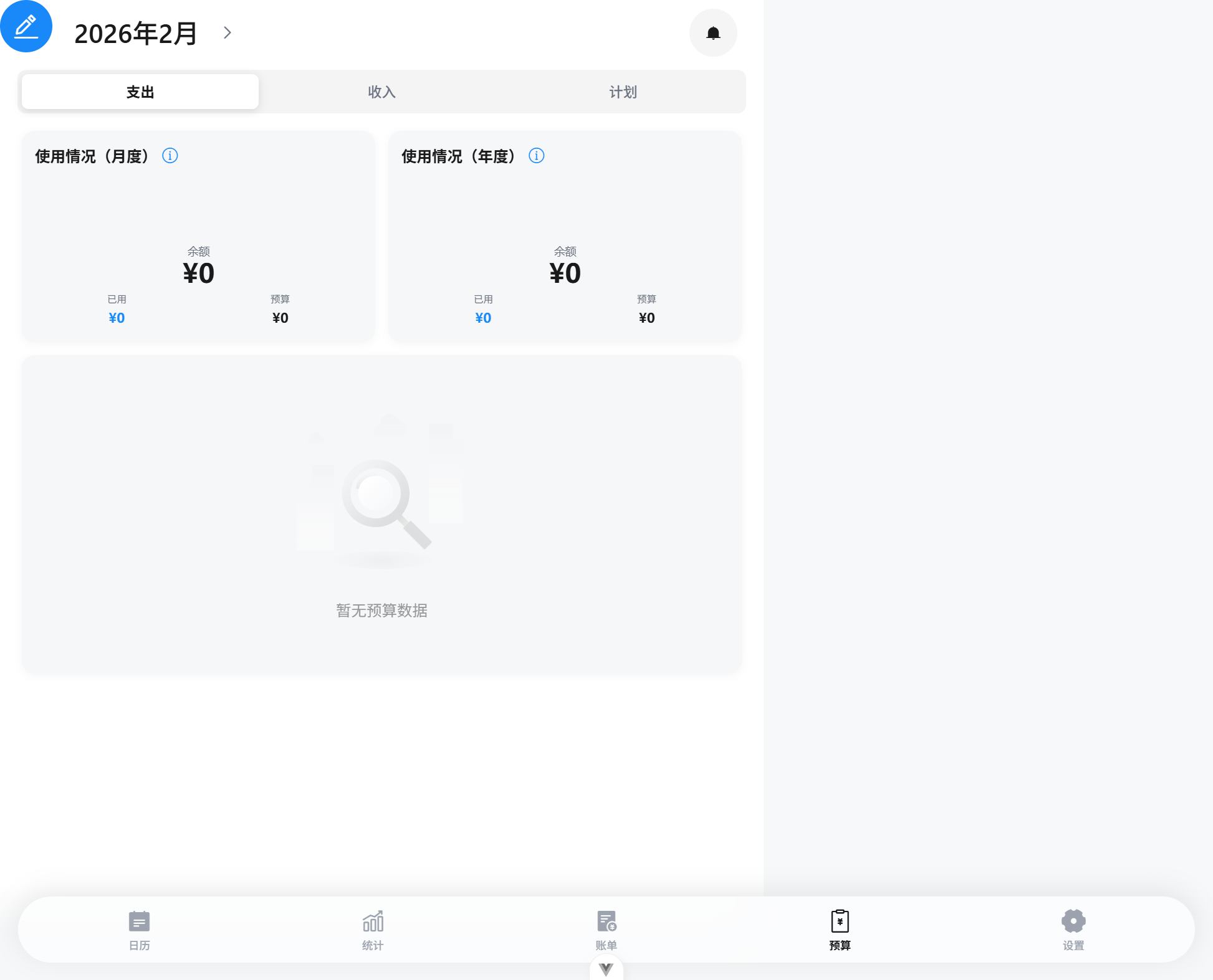Click yearly 余额 ¥0 balance
This screenshot has height=980, width=1213.
[565, 273]
